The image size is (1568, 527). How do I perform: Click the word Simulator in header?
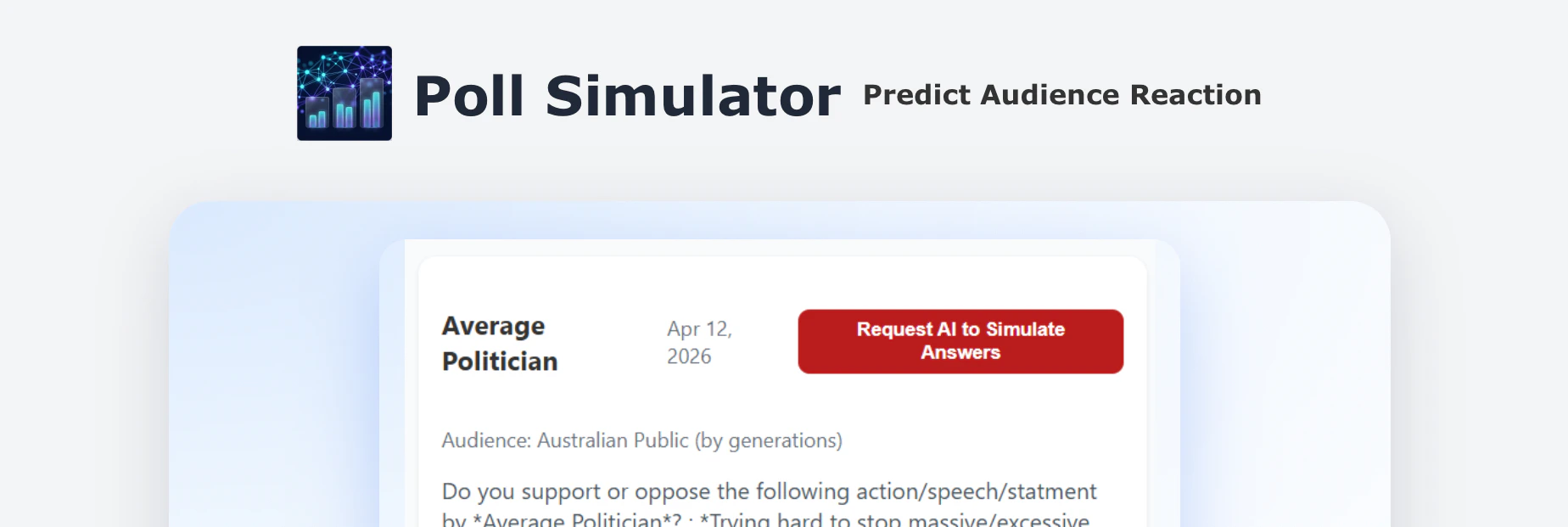pyautogui.click(x=692, y=95)
